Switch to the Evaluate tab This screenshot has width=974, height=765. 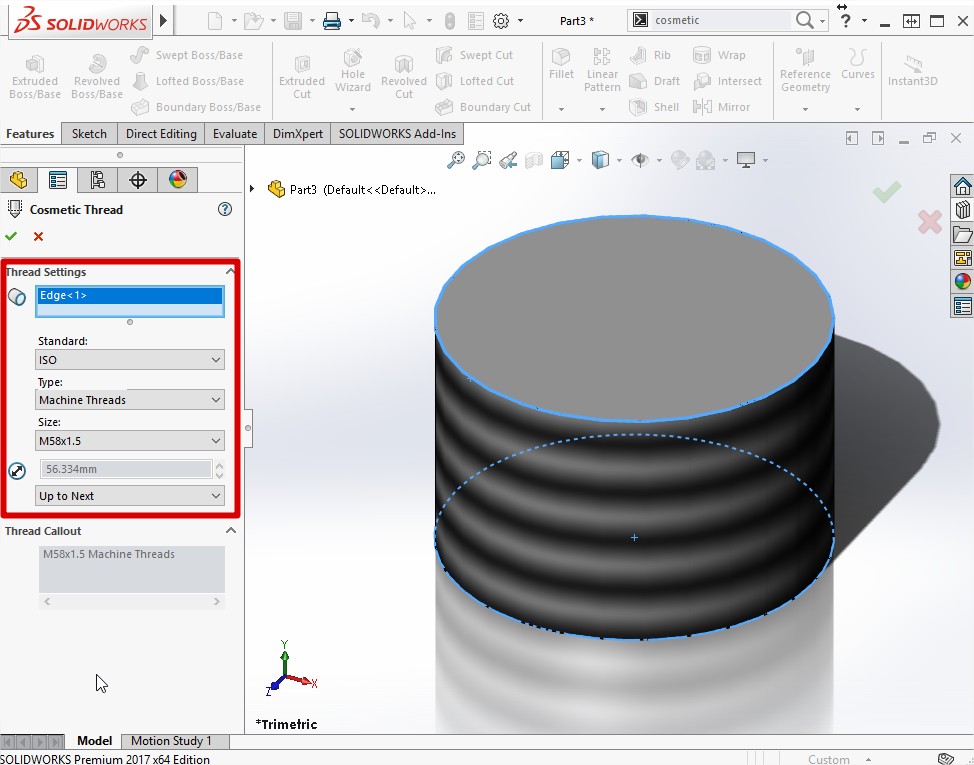235,133
